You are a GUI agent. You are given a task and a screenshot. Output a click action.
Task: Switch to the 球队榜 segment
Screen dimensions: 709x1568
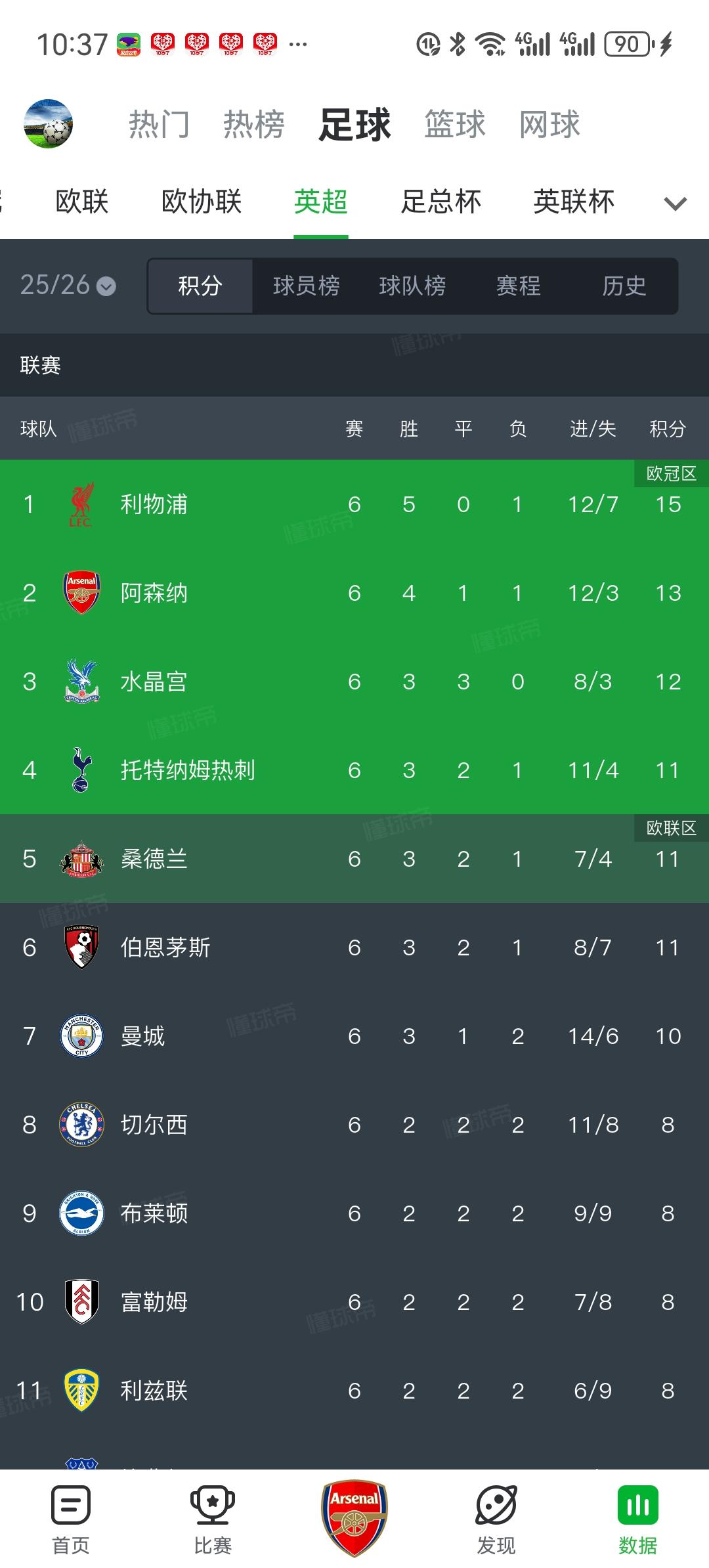tap(413, 286)
